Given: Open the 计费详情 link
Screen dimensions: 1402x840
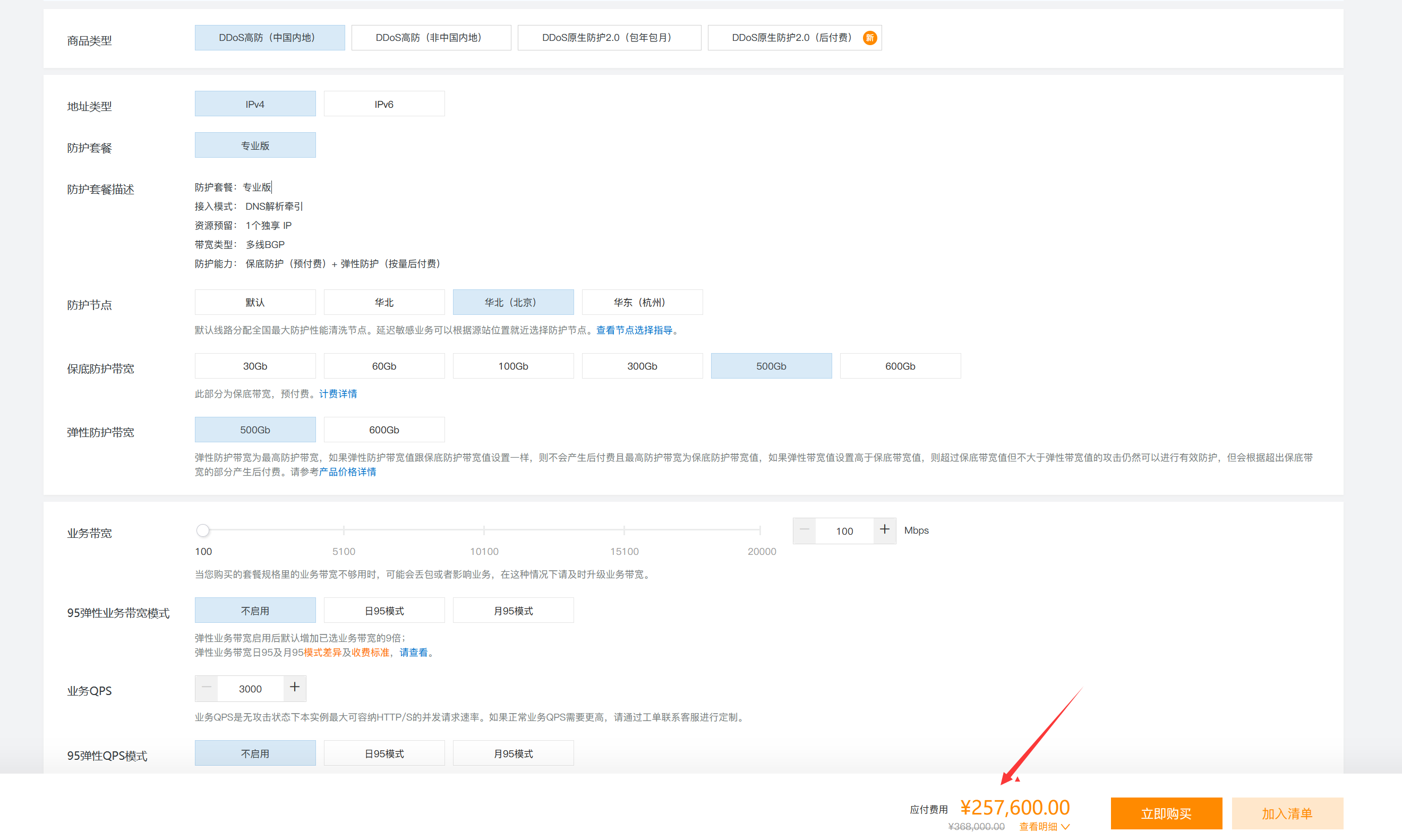Looking at the screenshot, I should click(338, 394).
